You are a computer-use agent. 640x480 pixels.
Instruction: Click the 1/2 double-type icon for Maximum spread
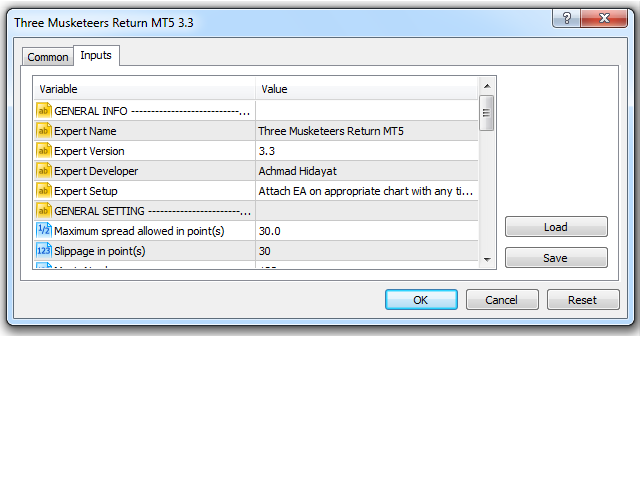(x=44, y=231)
